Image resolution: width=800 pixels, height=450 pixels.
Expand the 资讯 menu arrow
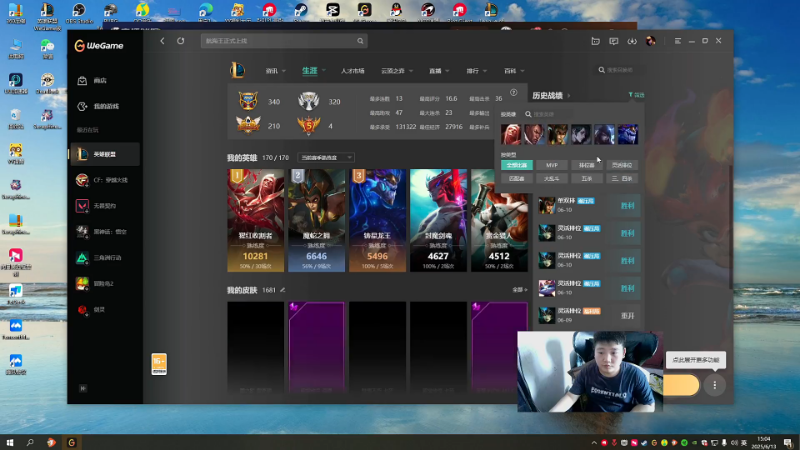tap(284, 71)
